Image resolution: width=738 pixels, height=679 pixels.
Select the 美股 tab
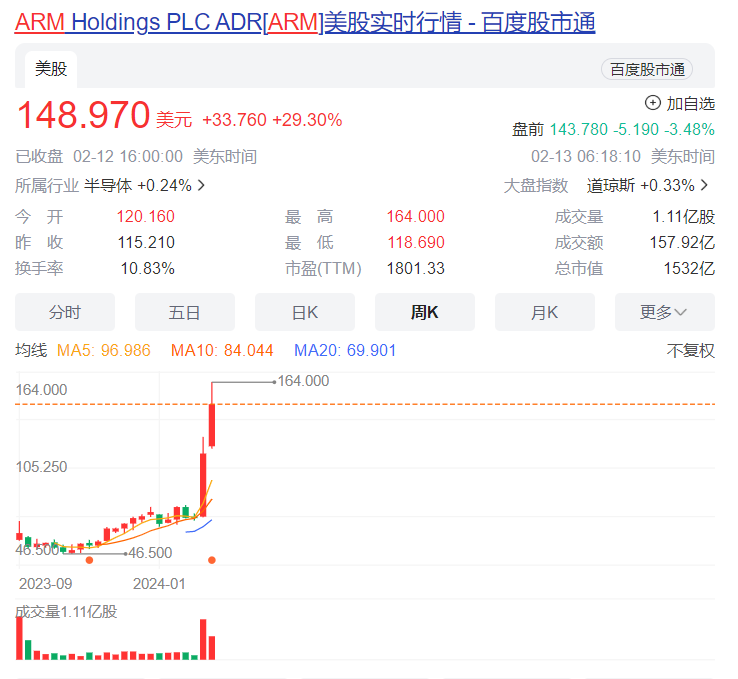point(51,69)
